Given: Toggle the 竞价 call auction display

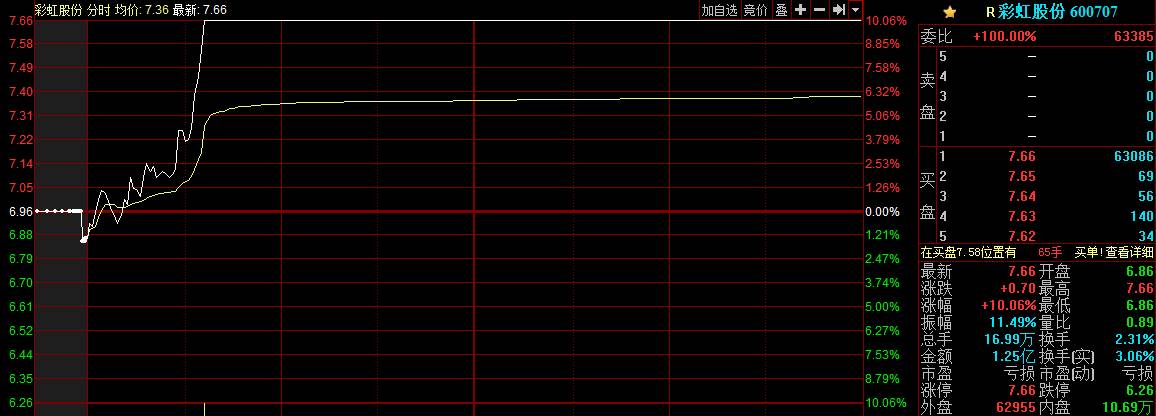Looking at the screenshot, I should [x=756, y=10].
